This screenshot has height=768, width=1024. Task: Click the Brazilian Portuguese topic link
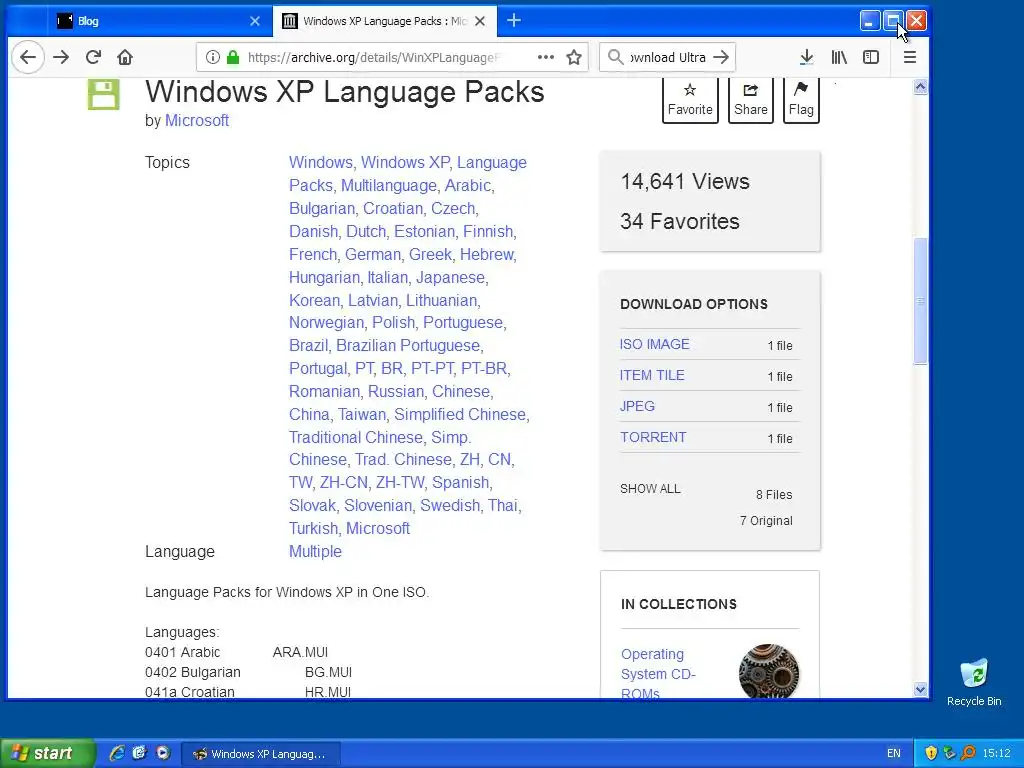[408, 345]
